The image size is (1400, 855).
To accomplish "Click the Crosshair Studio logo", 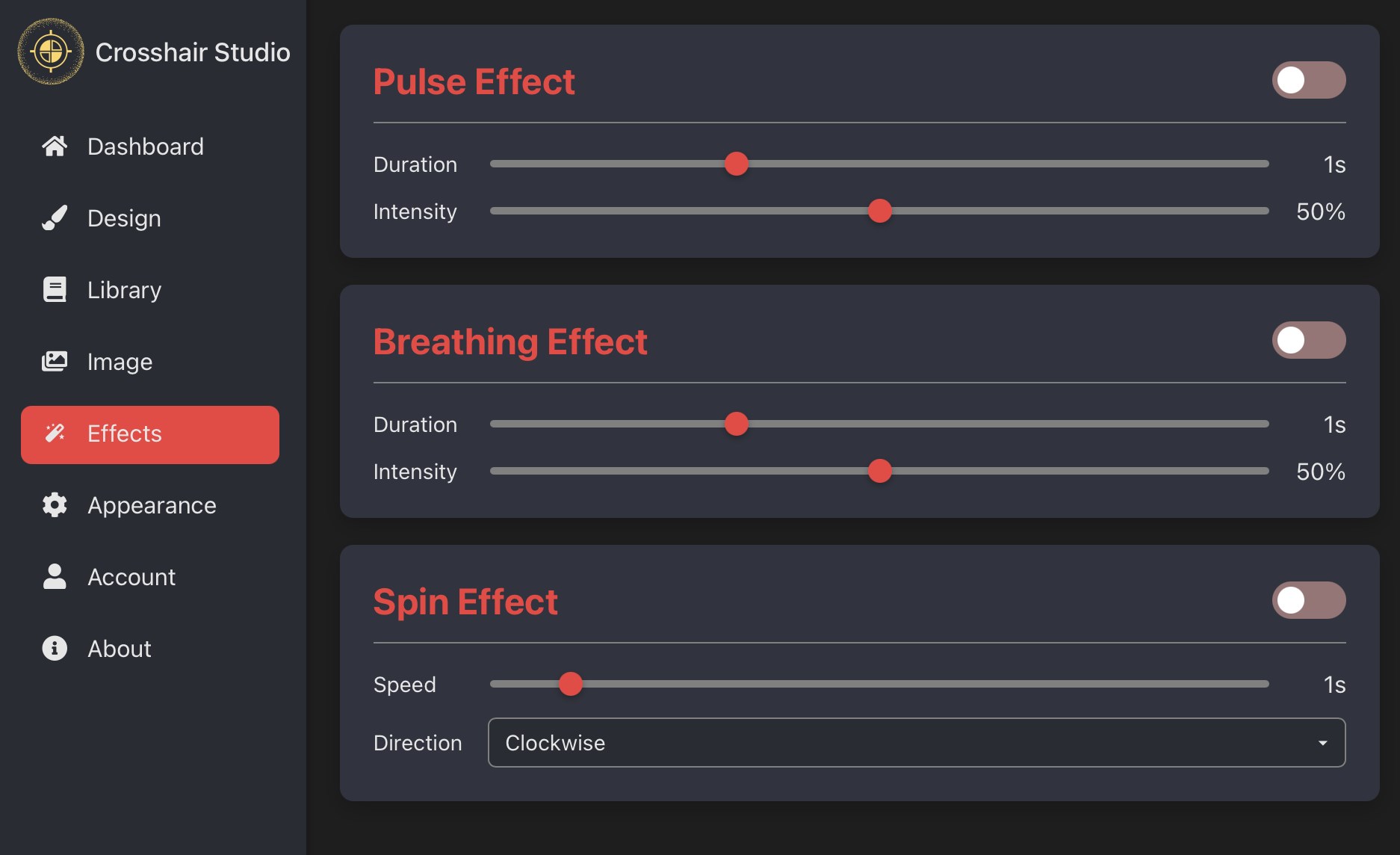I will coord(51,51).
